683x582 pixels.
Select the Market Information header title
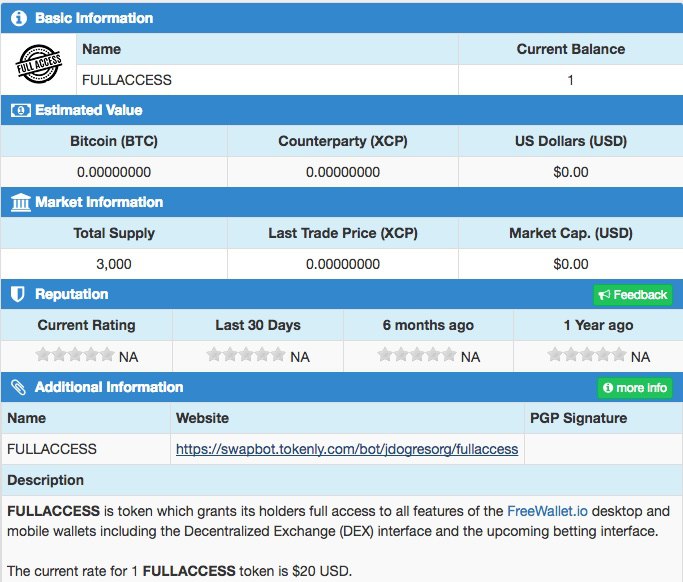[99, 202]
